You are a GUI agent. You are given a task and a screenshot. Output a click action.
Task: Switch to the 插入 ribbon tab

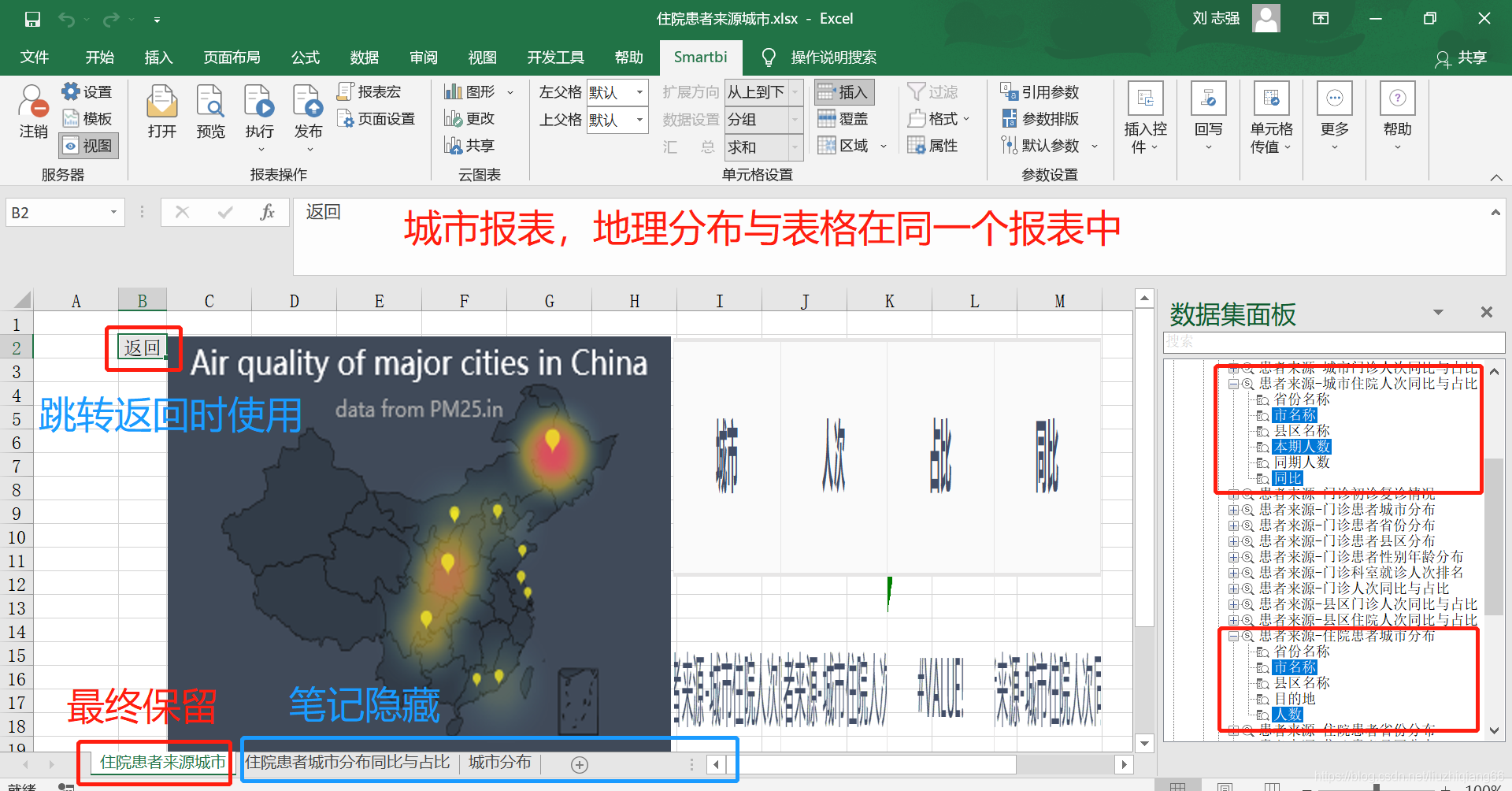tap(158, 58)
